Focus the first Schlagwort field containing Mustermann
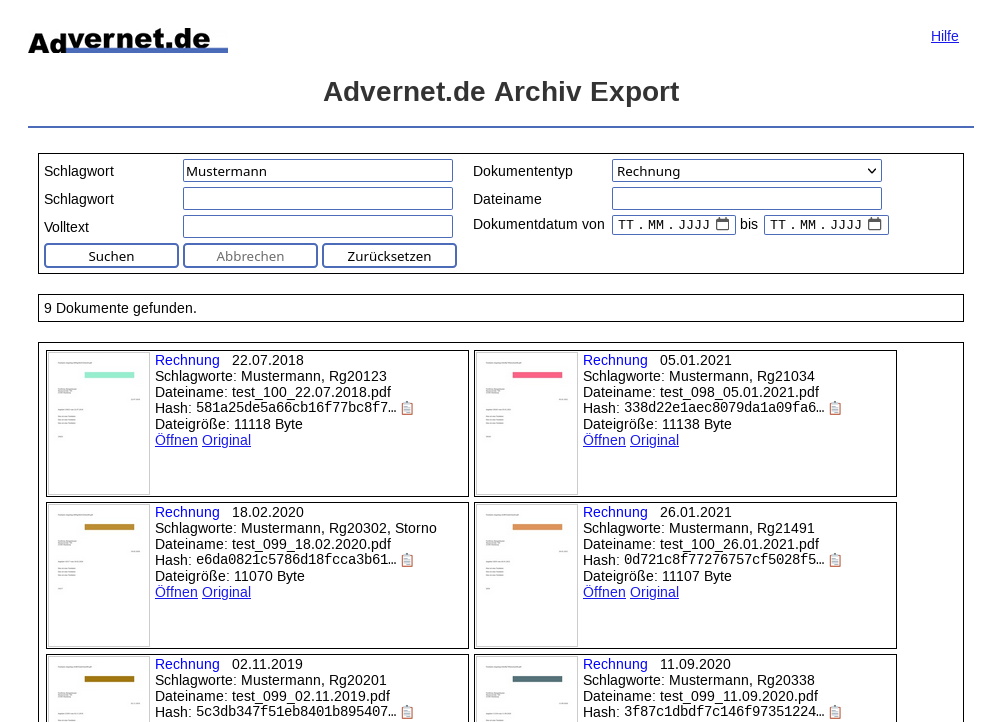This screenshot has width=1002, height=722. tap(318, 171)
